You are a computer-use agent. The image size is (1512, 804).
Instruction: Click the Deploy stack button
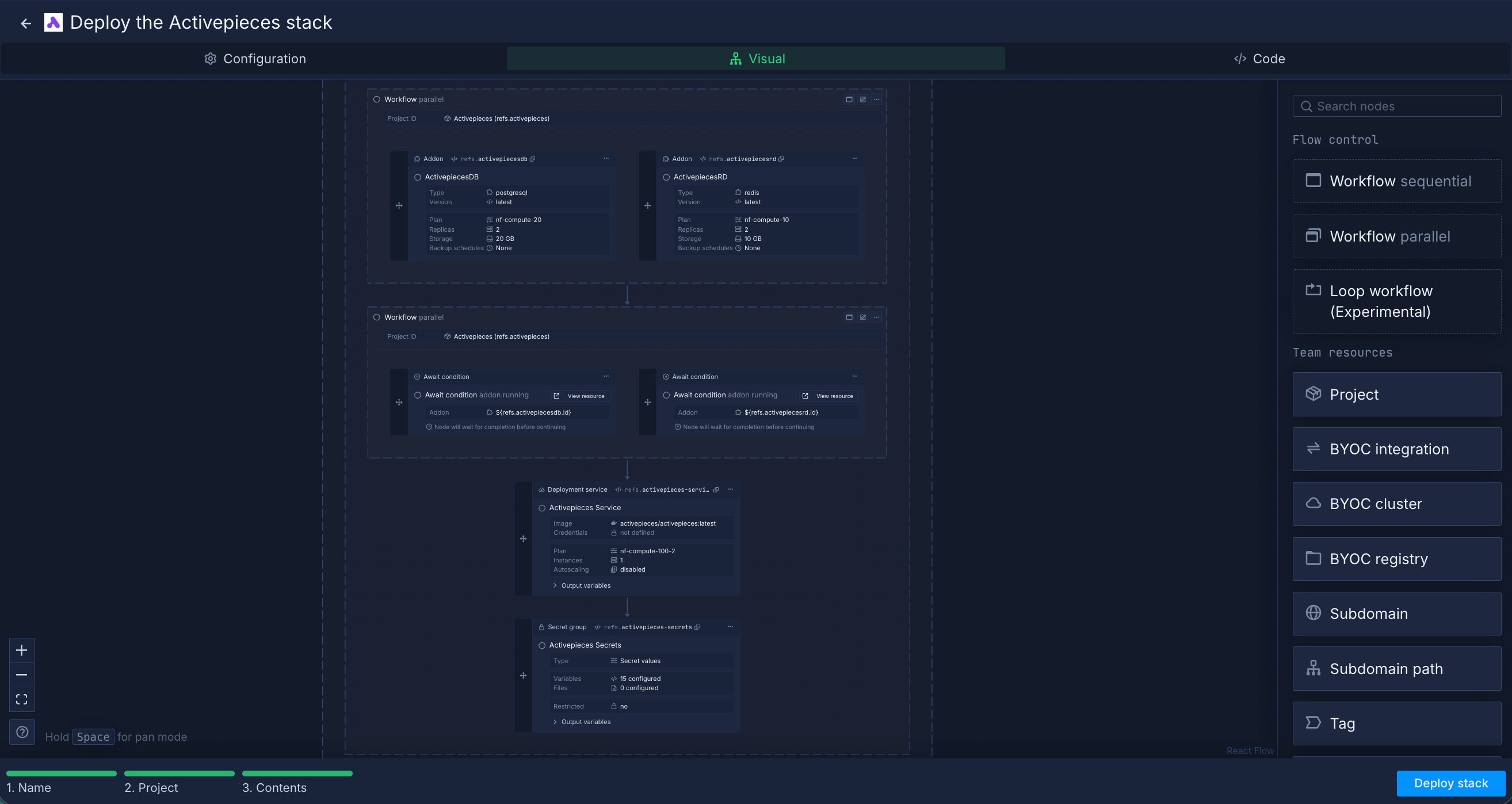click(1450, 783)
